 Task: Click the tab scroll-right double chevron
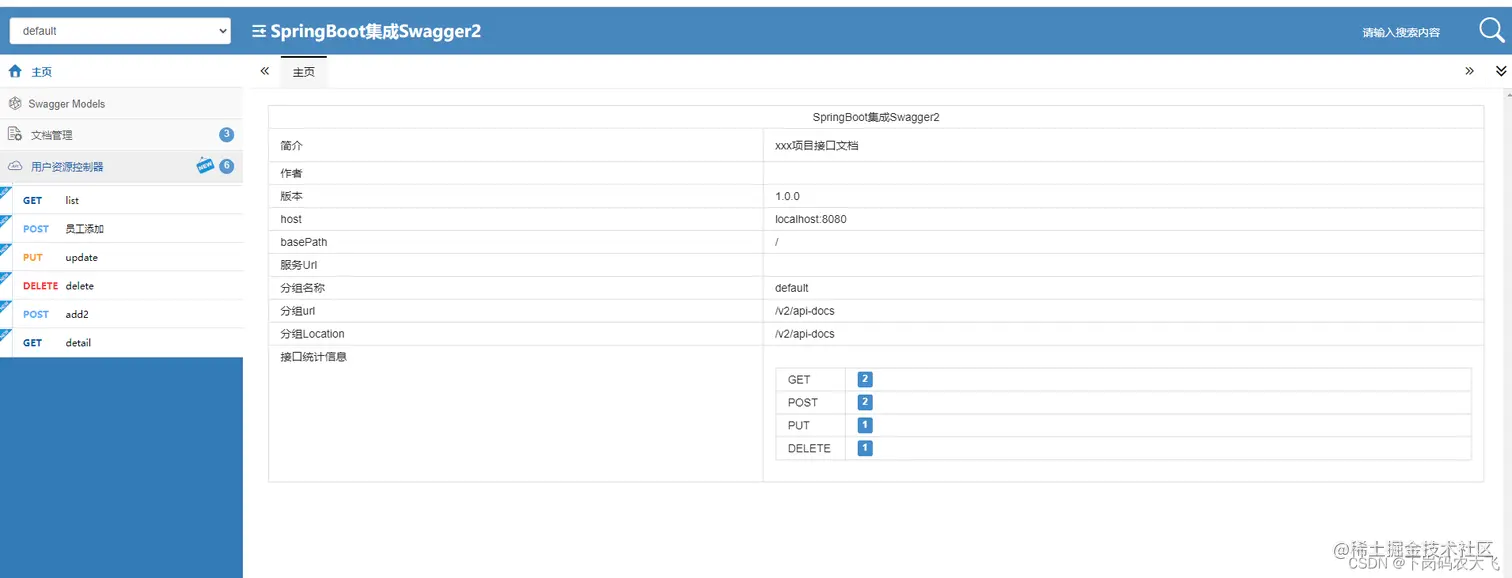pos(1469,71)
